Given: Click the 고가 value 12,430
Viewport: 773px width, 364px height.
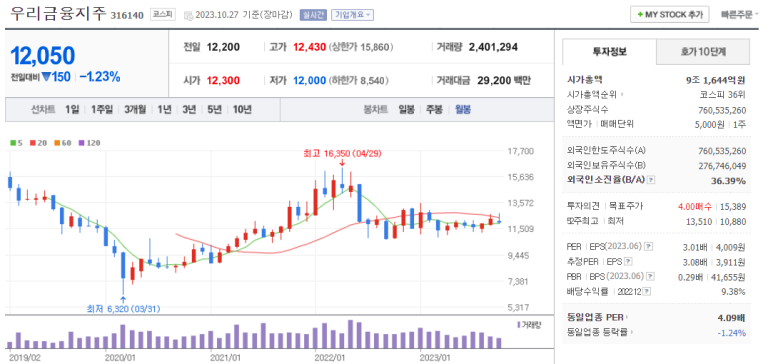Looking at the screenshot, I should [309, 47].
